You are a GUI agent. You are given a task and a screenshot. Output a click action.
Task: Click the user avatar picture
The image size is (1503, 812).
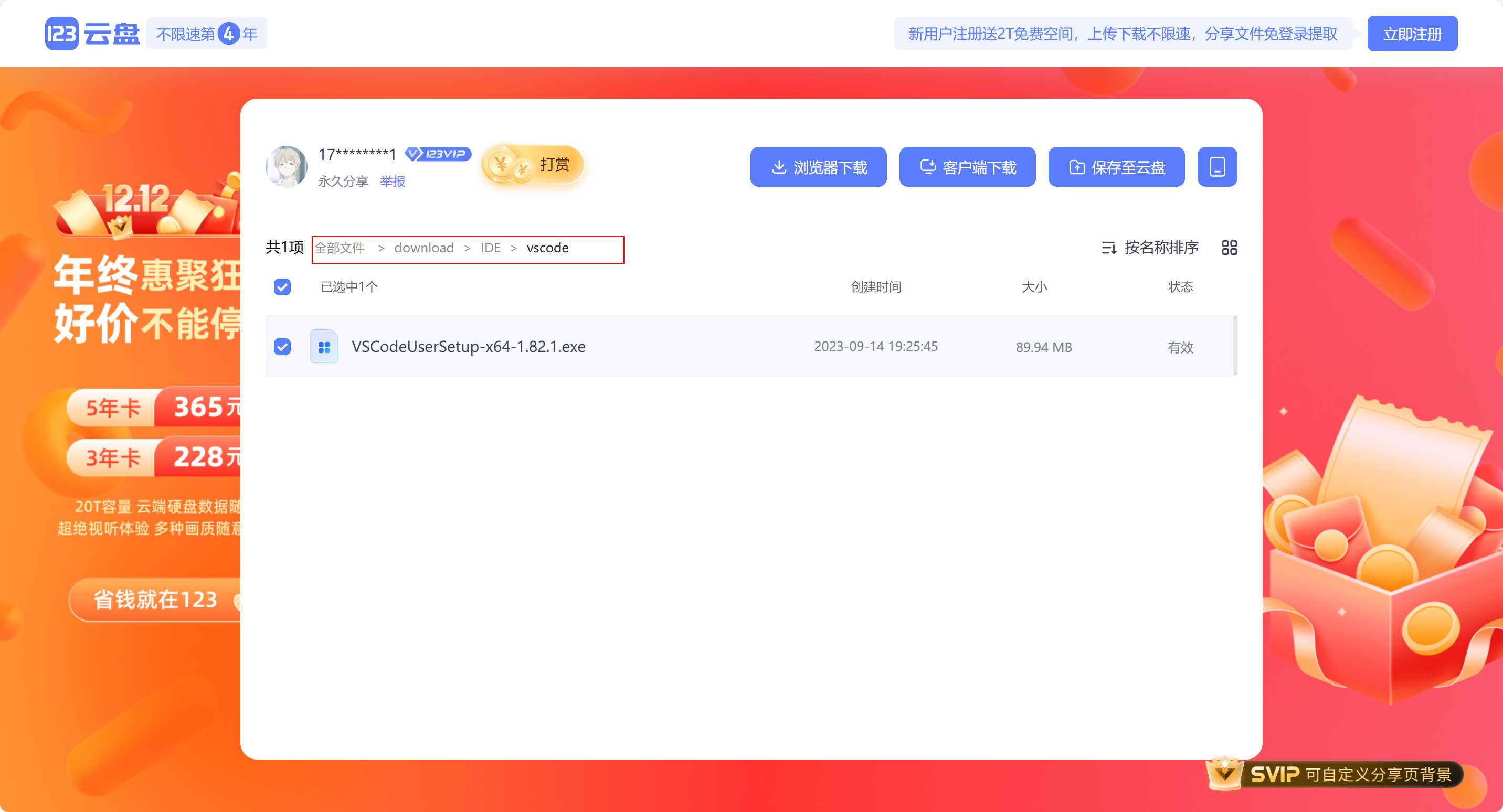pyautogui.click(x=287, y=166)
